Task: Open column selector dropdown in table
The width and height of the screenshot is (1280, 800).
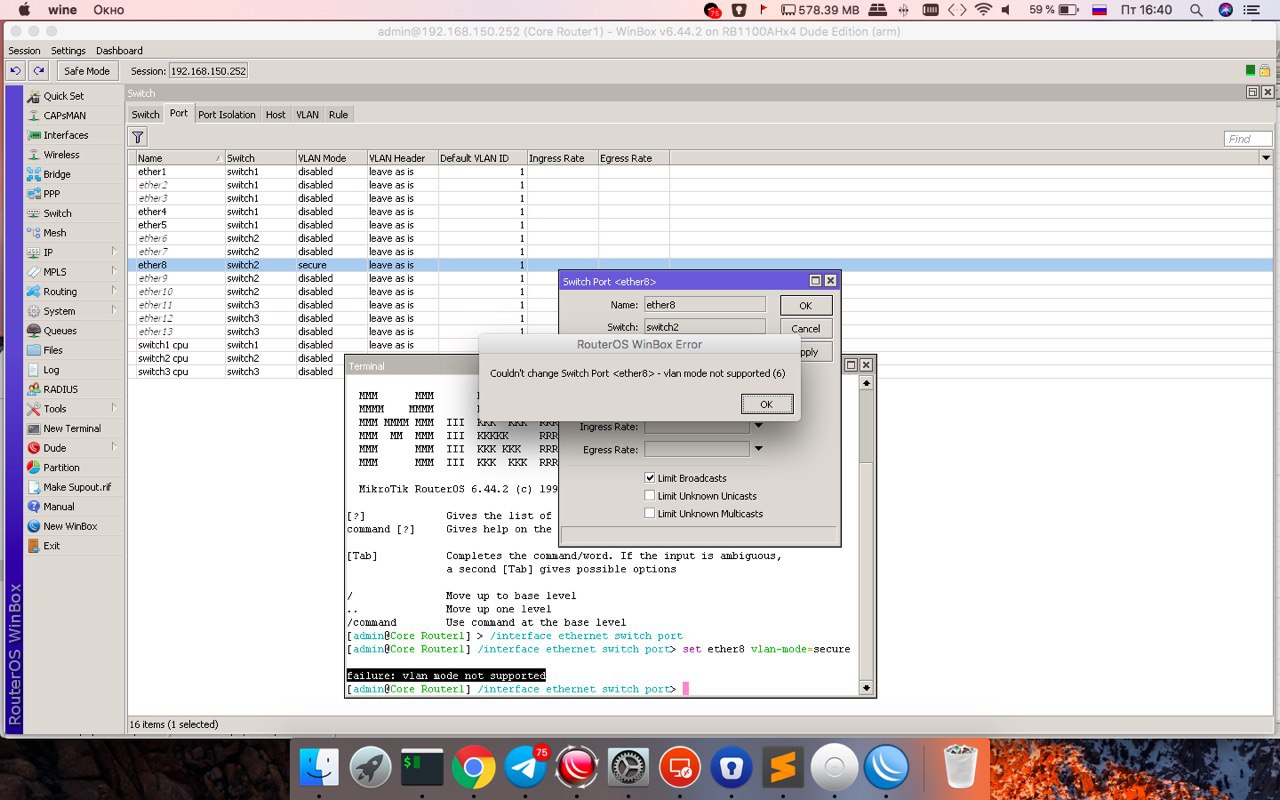Action: [1266, 158]
